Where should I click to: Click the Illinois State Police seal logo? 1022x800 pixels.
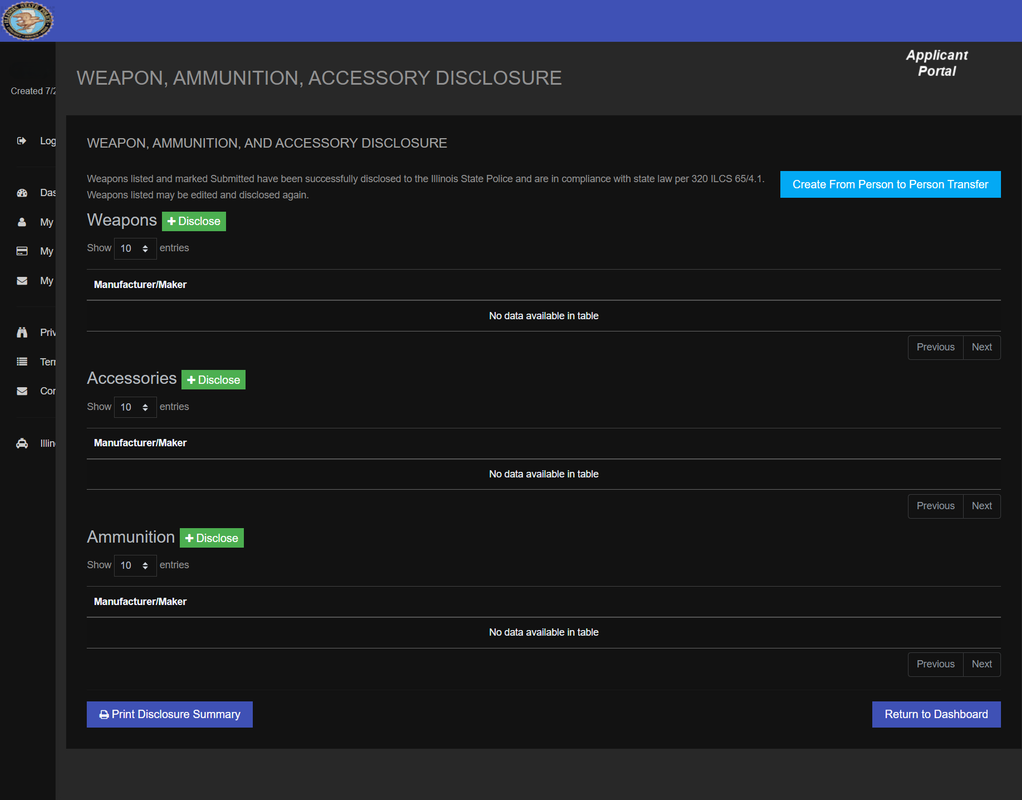pyautogui.click(x=27, y=20)
